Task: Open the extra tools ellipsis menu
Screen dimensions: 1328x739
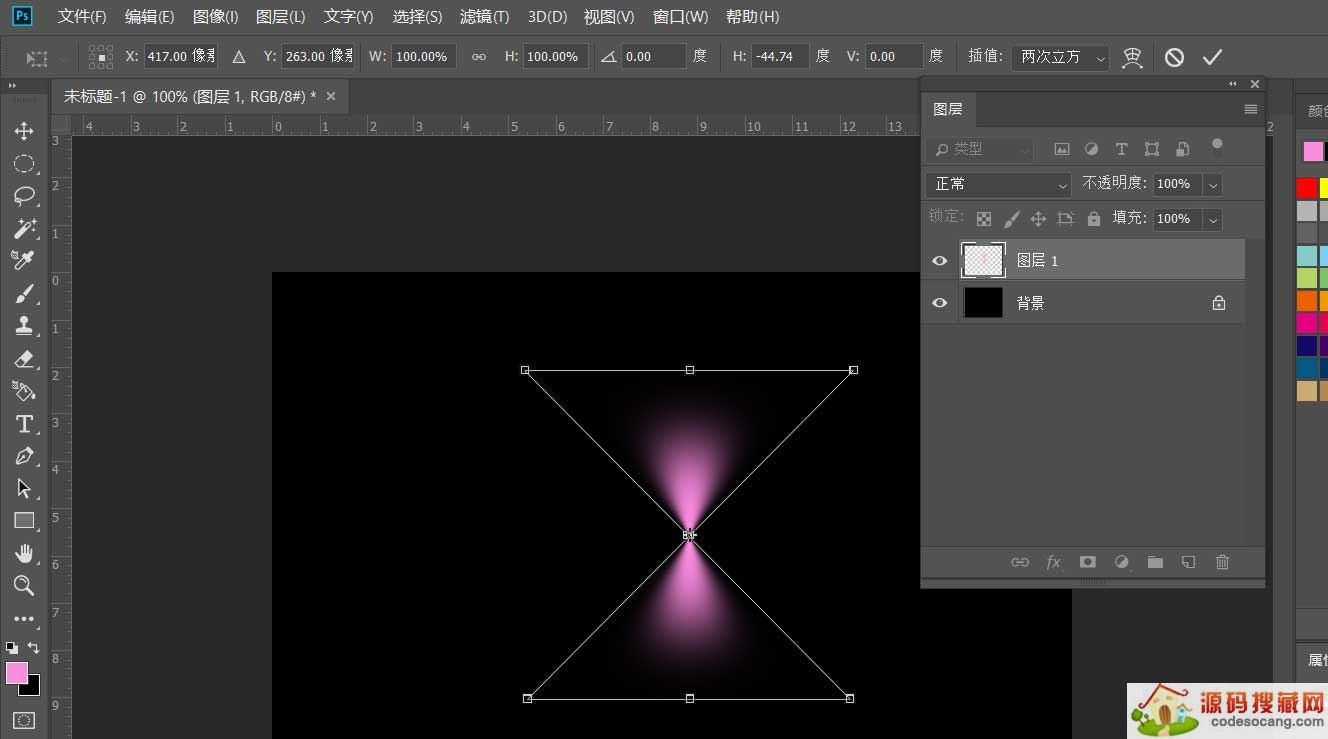Action: [x=24, y=618]
